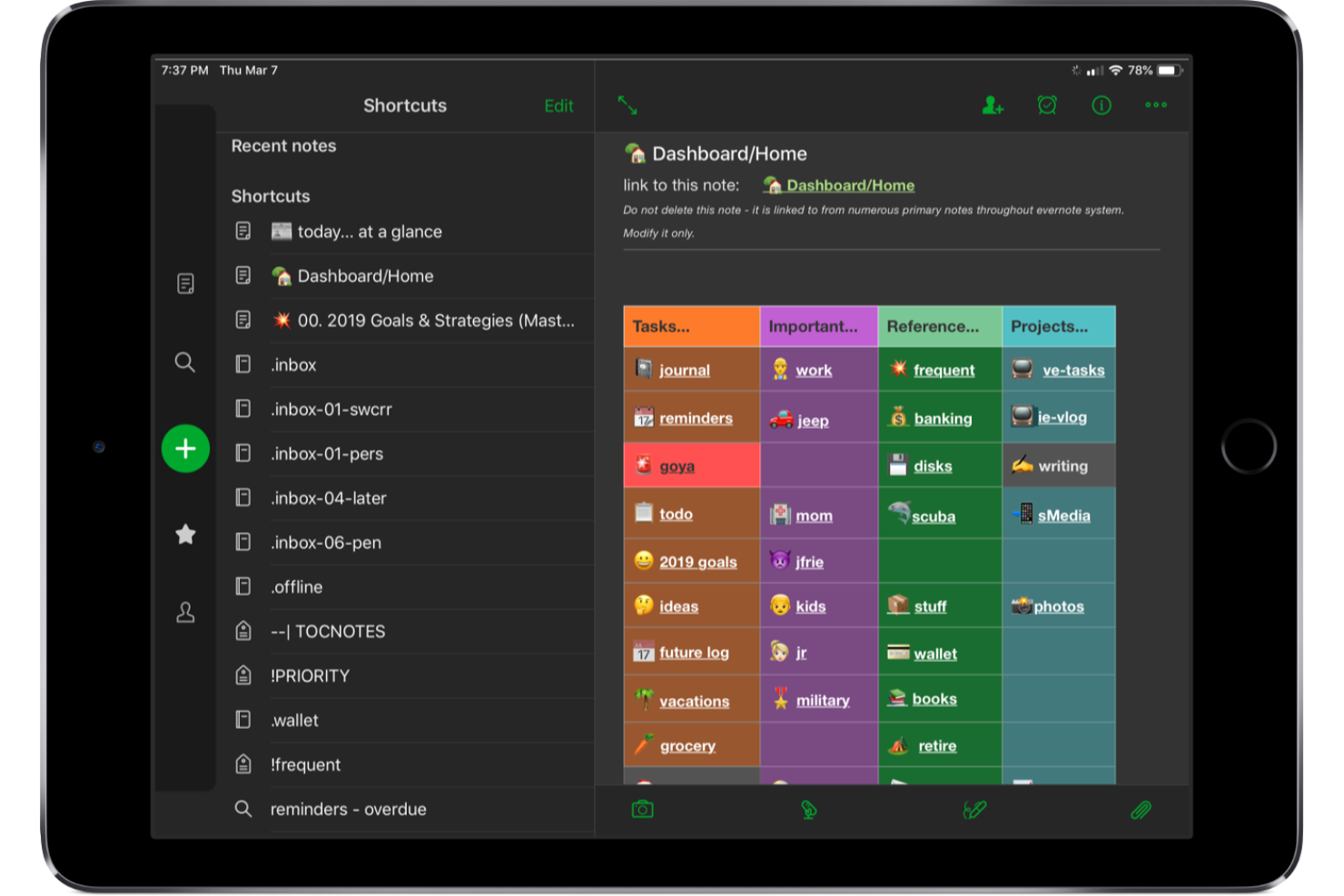1344x896 pixels.
Task: Open search via sidebar magnifier icon
Action: pyautogui.click(x=185, y=362)
